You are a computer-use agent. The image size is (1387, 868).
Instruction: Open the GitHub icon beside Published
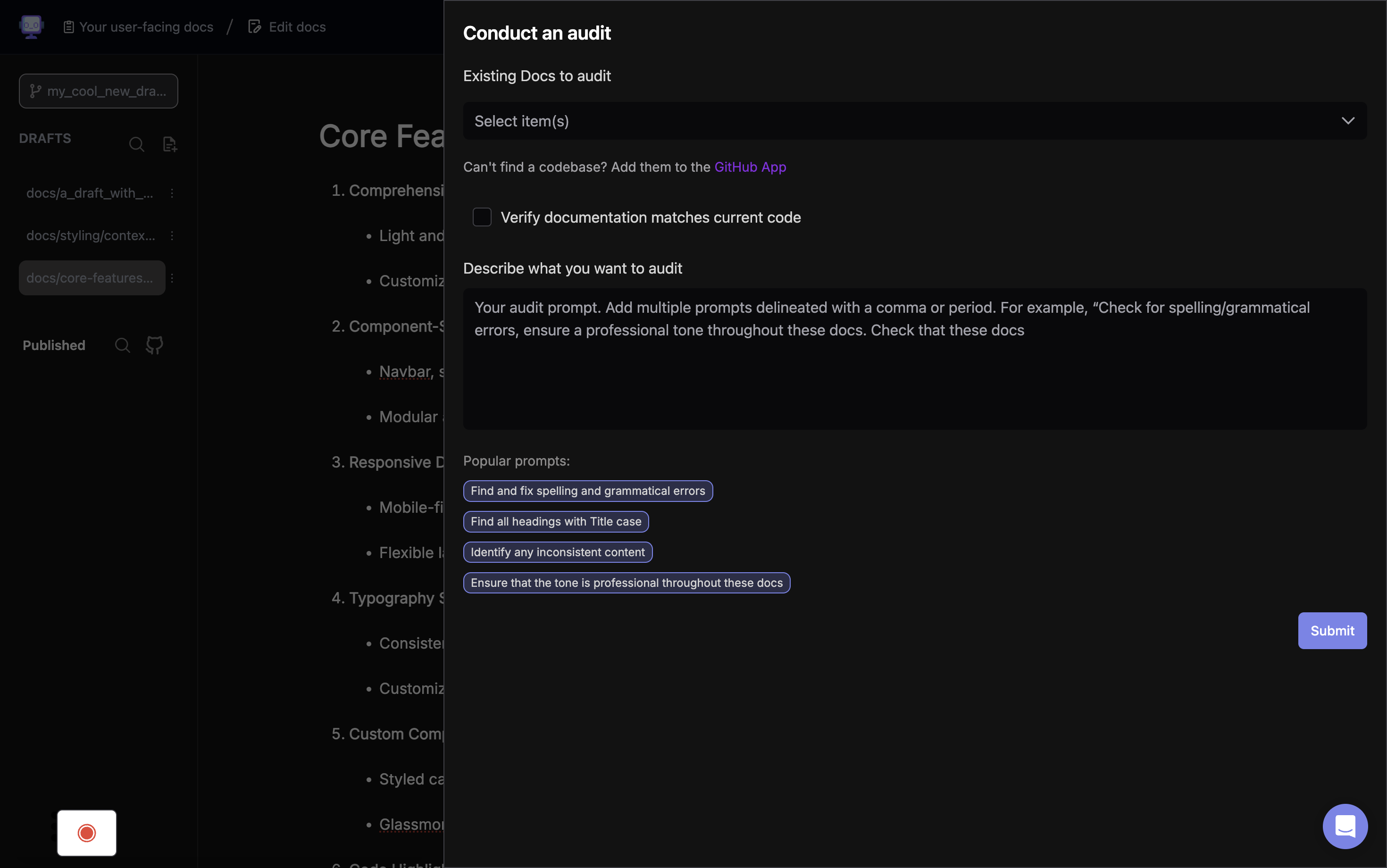coord(154,345)
